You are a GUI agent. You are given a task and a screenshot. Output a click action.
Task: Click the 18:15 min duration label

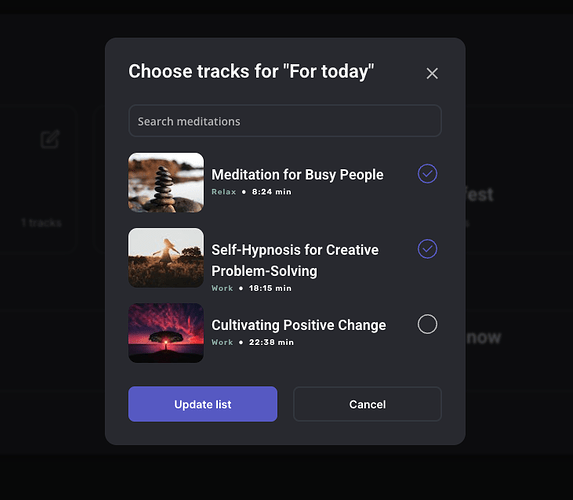tap(270, 288)
